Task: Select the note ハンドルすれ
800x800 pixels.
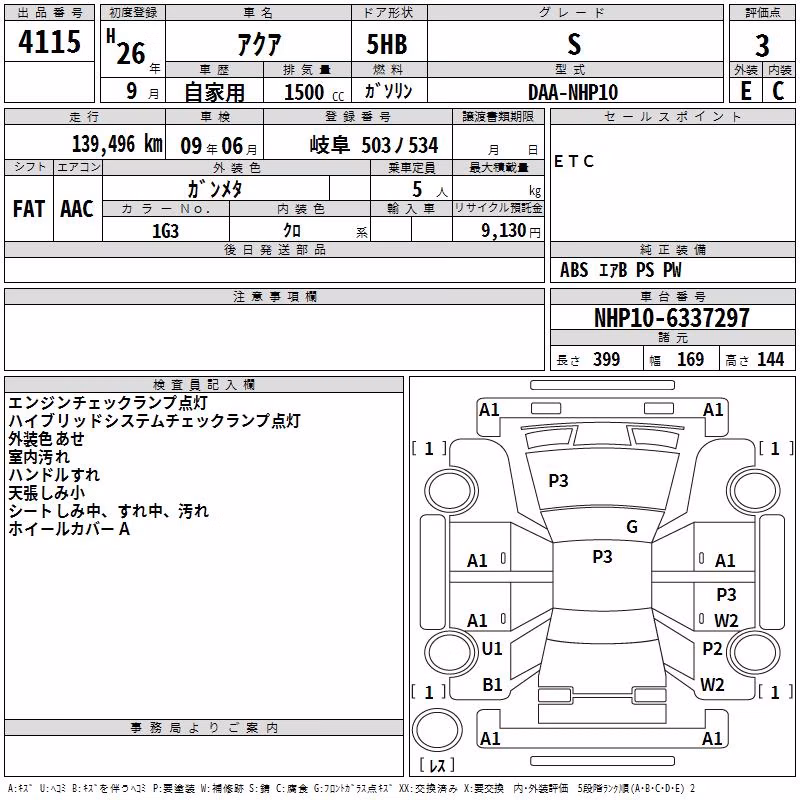Action: pos(54,474)
